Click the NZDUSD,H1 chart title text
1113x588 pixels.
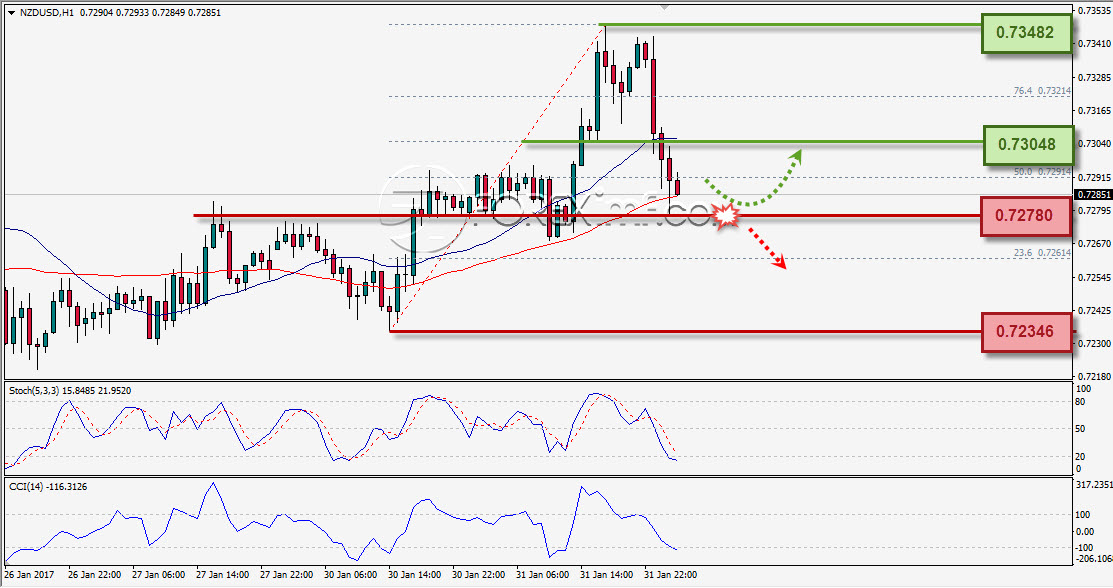pos(46,13)
